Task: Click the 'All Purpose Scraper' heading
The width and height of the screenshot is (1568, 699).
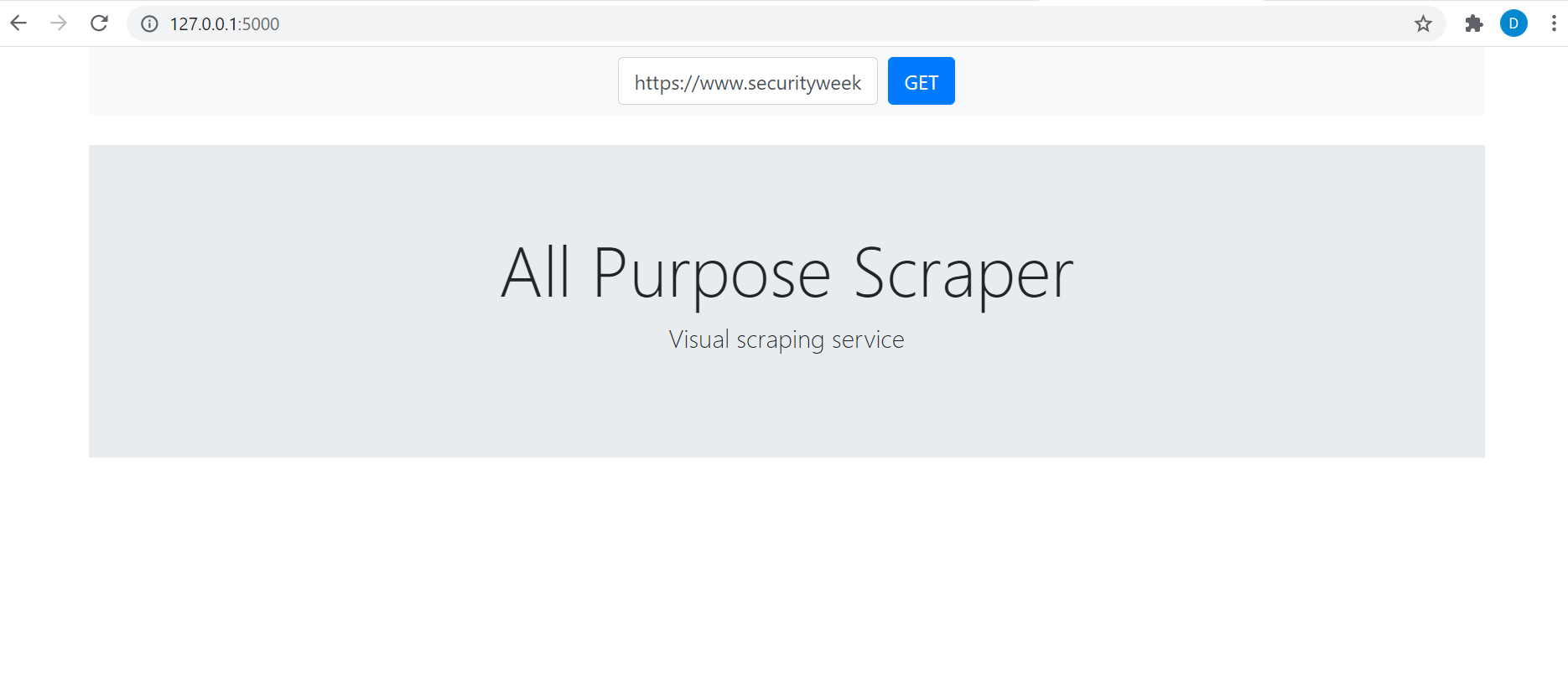Action: tap(787, 273)
